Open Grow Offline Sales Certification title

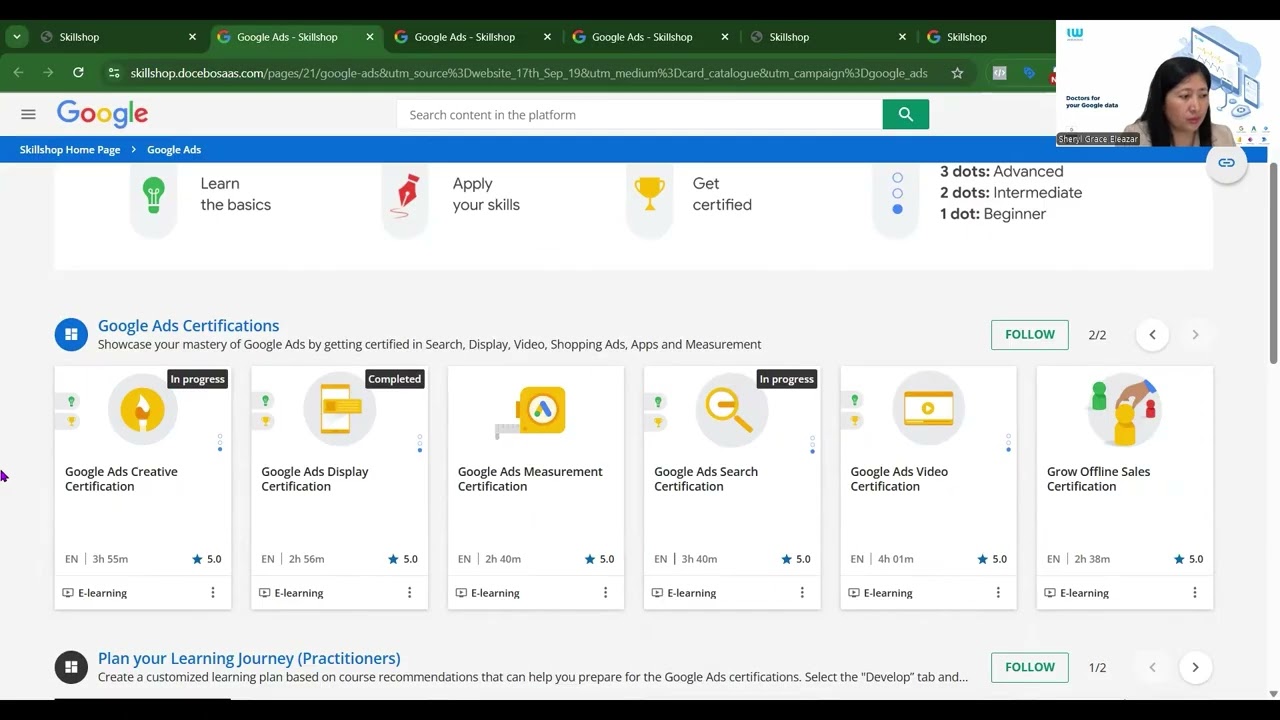[x=1098, y=479]
